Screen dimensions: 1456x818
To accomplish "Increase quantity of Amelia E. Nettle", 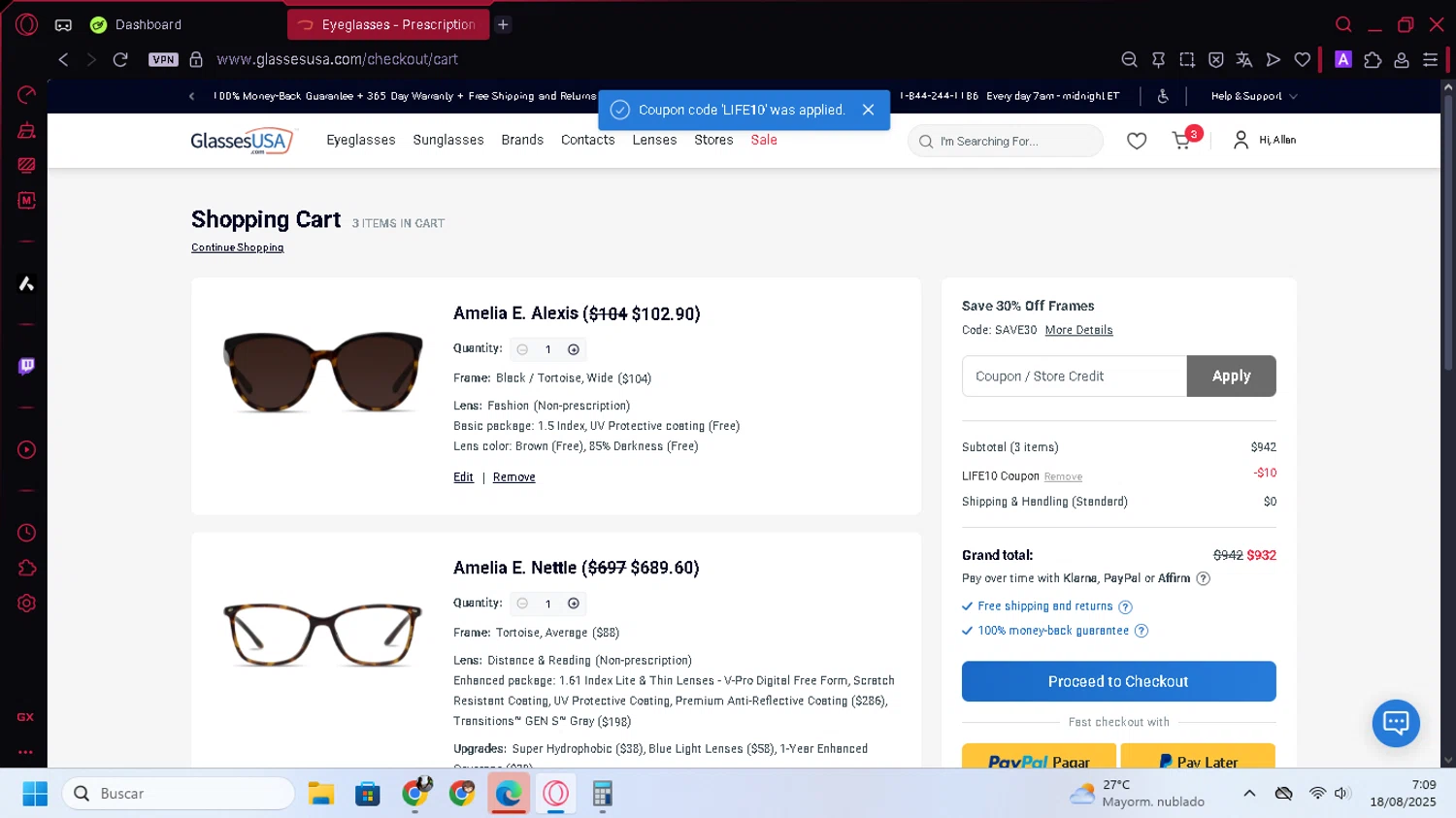I will (x=574, y=604).
